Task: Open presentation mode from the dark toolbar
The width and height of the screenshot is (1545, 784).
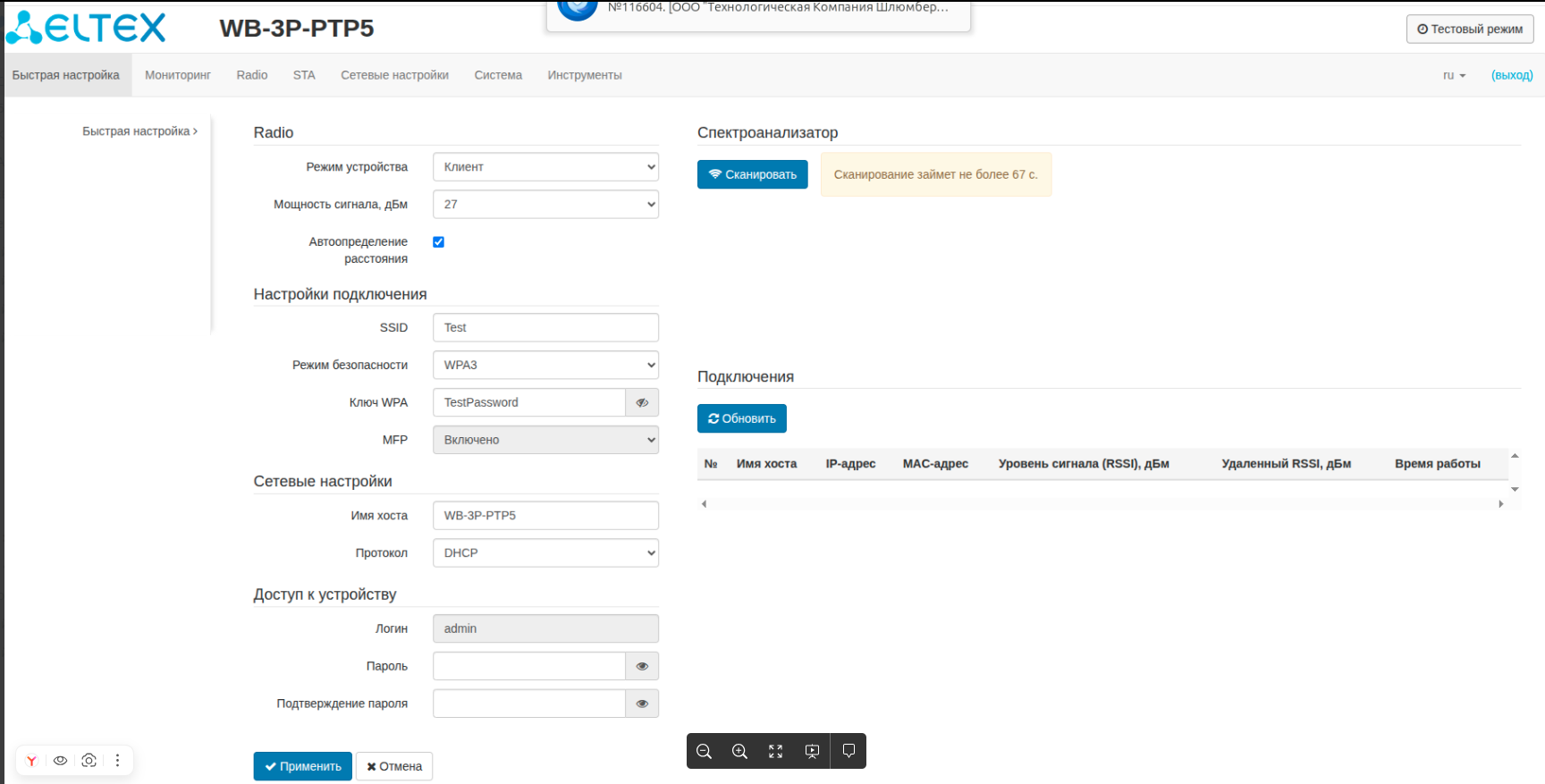Action: click(x=812, y=751)
